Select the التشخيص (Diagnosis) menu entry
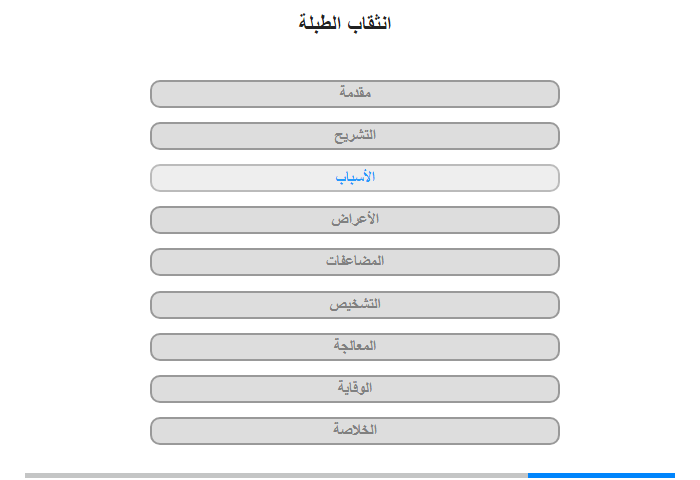 [x=355, y=304]
